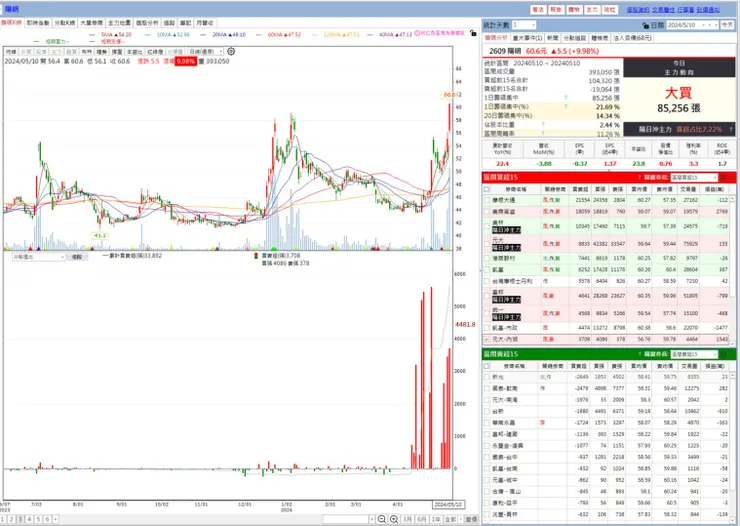Click broker name 凱基-市政
The width and height of the screenshot is (740, 526).
coord(505,328)
